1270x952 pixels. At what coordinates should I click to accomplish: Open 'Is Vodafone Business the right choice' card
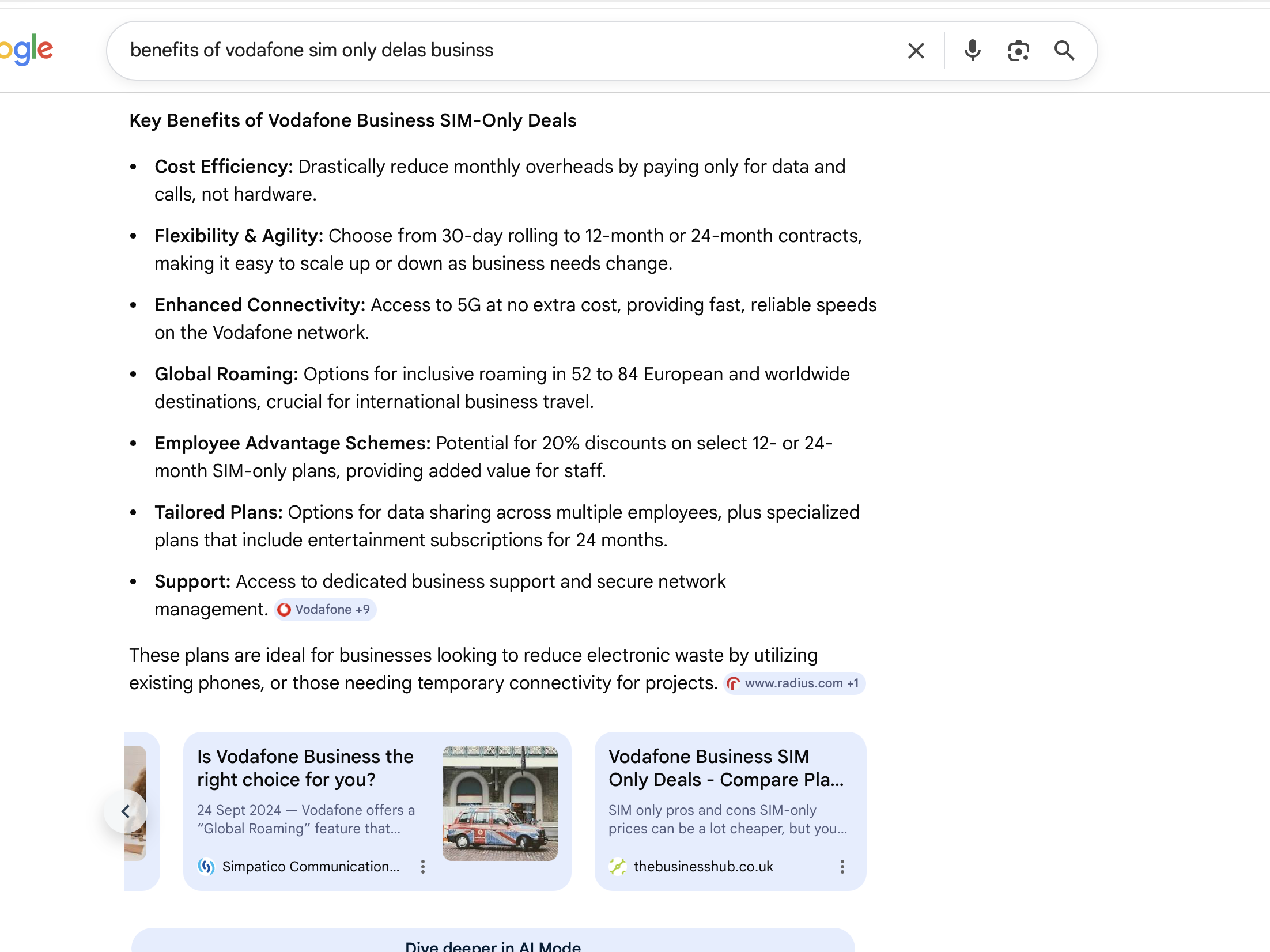coord(377,811)
